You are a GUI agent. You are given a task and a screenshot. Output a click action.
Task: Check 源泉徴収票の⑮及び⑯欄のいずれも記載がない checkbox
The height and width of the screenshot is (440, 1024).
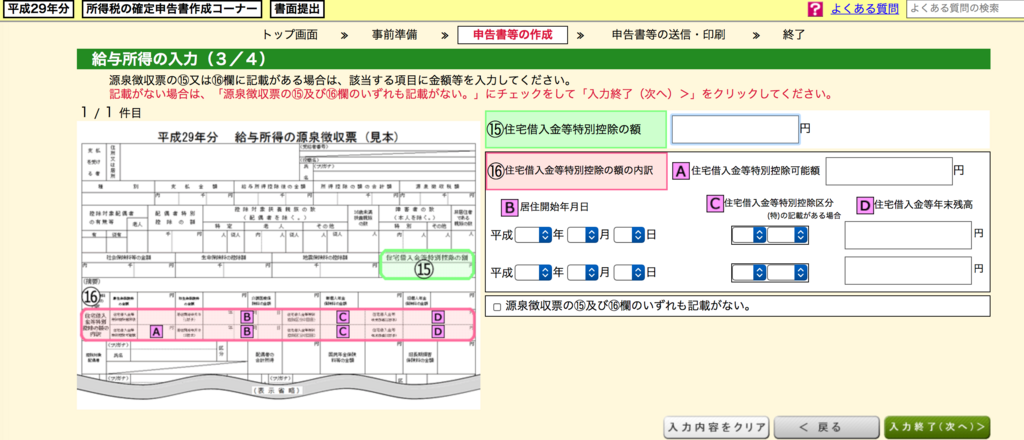click(x=498, y=306)
